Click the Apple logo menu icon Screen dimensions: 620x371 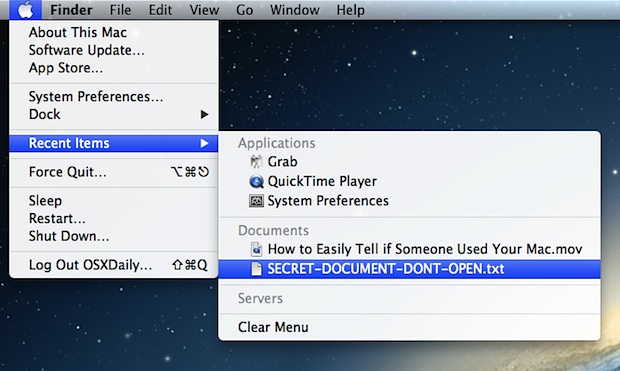tap(26, 9)
